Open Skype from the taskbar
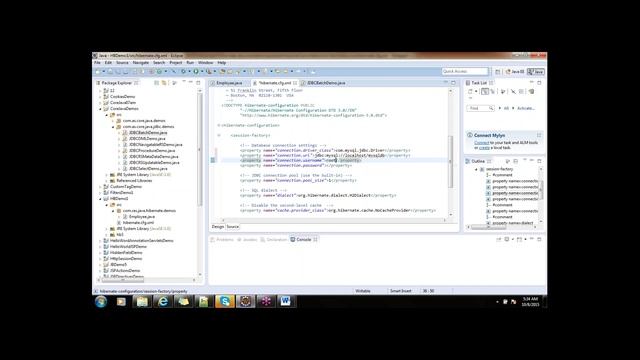This screenshot has height=360, width=640. (x=224, y=302)
